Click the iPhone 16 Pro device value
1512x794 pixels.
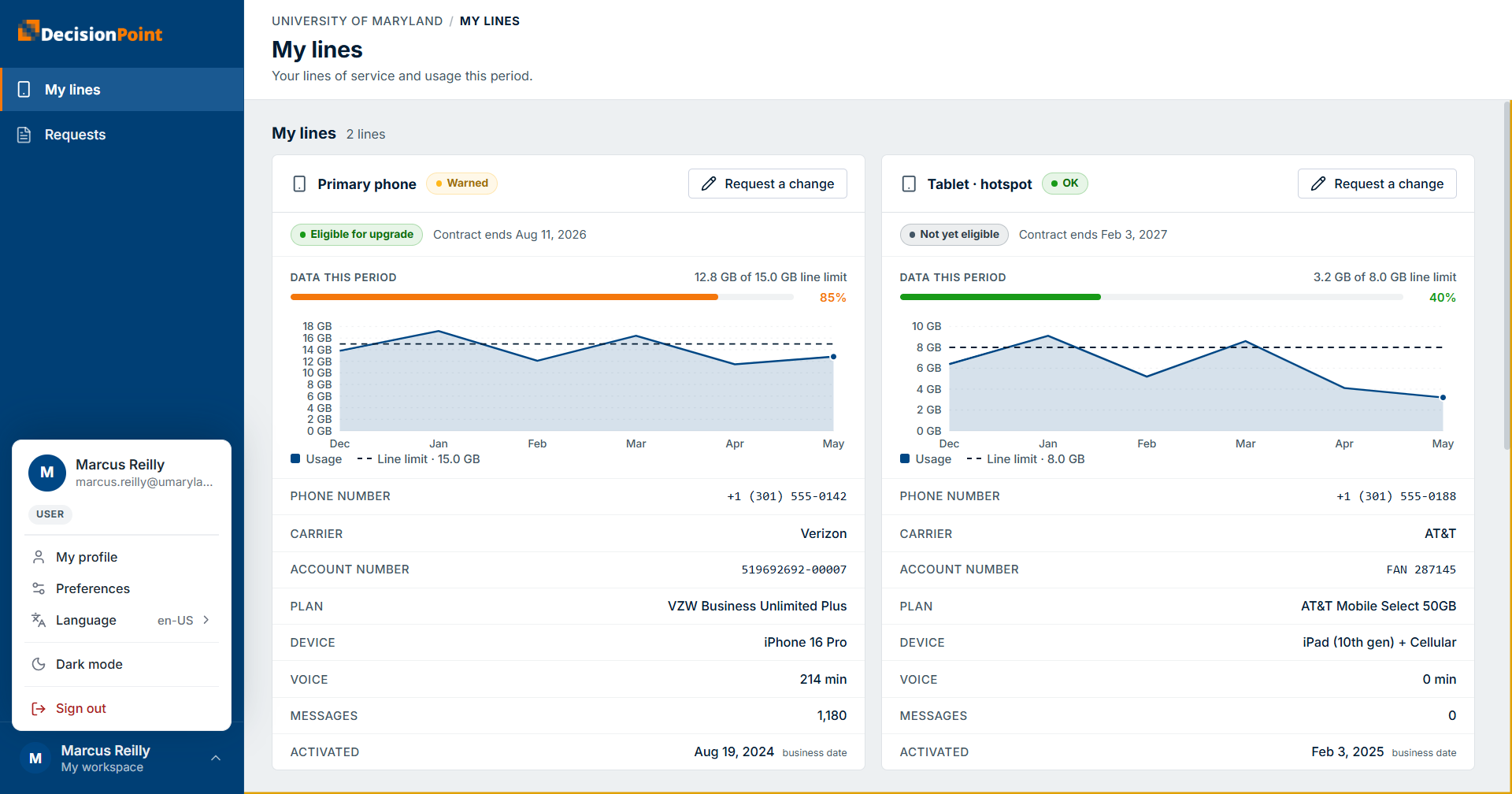806,642
